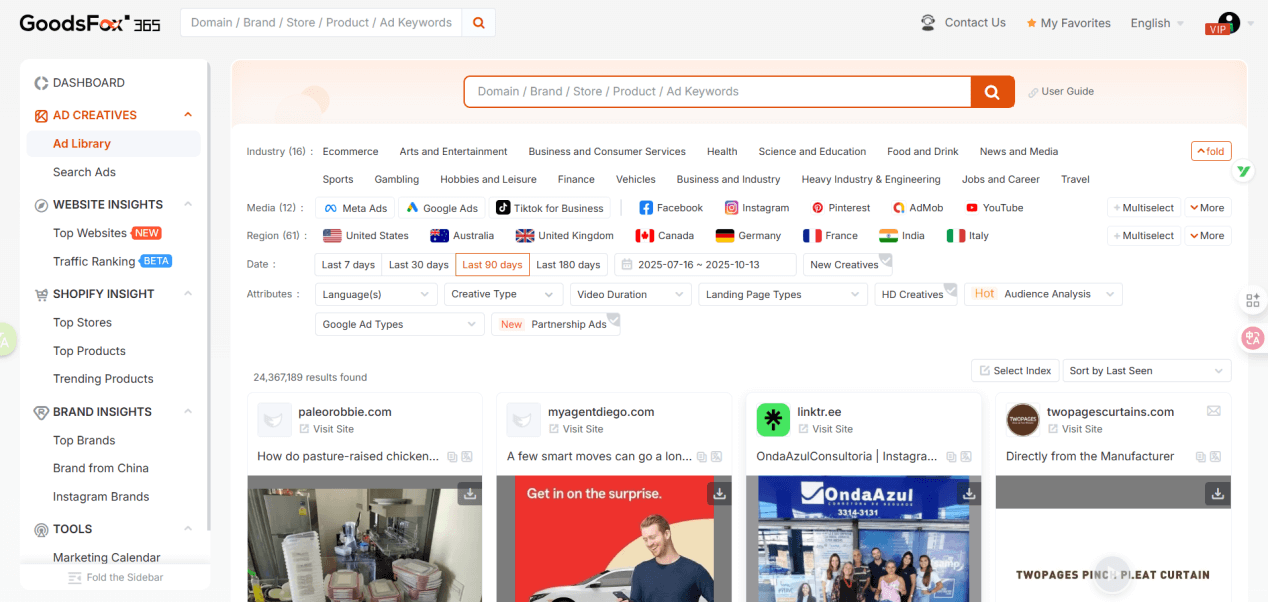Toggle the New Creatives filter

(x=846, y=265)
